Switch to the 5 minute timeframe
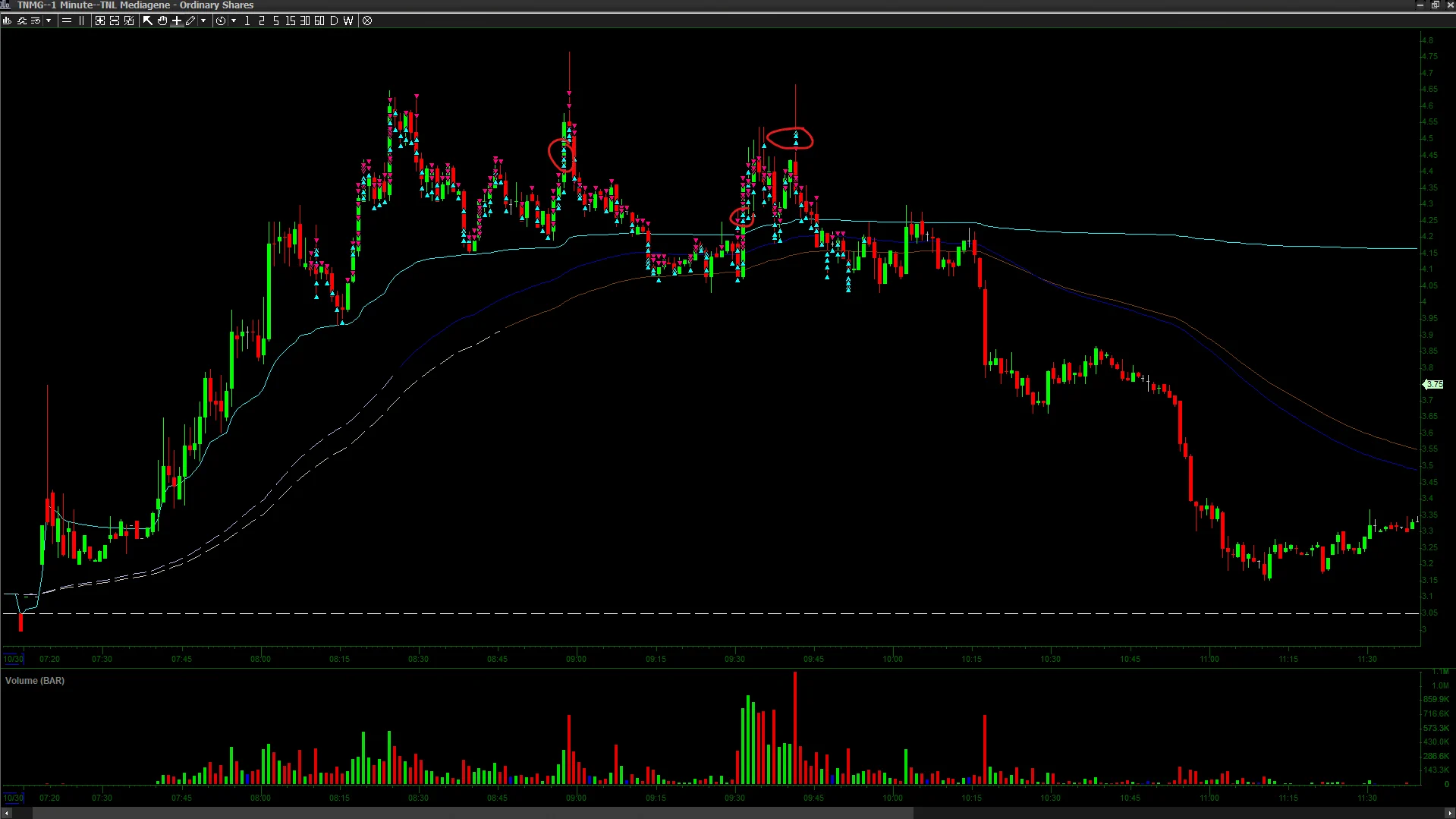Screen dimensions: 1456x819 point(276,20)
